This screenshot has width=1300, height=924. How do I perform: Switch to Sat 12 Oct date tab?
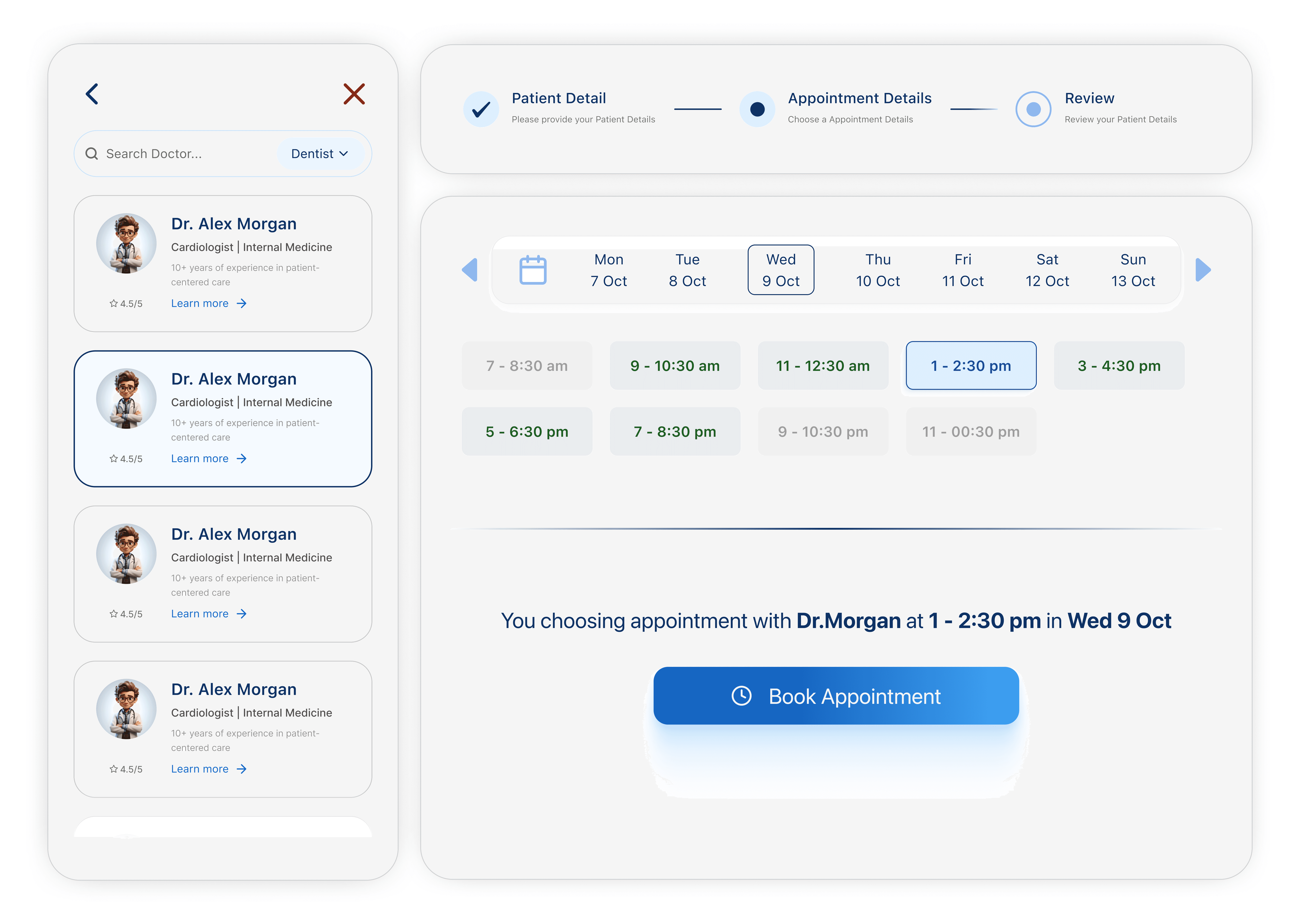click(1047, 270)
